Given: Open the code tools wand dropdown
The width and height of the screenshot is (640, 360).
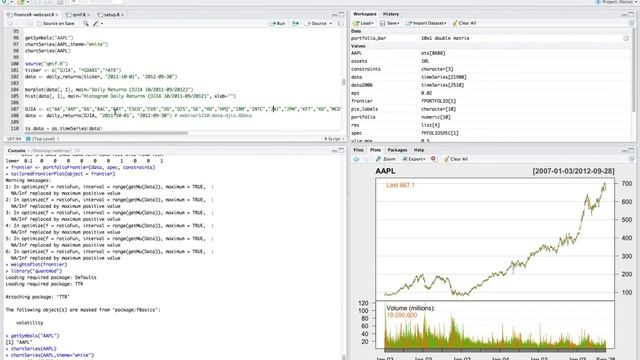Looking at the screenshot, I should (97, 24).
